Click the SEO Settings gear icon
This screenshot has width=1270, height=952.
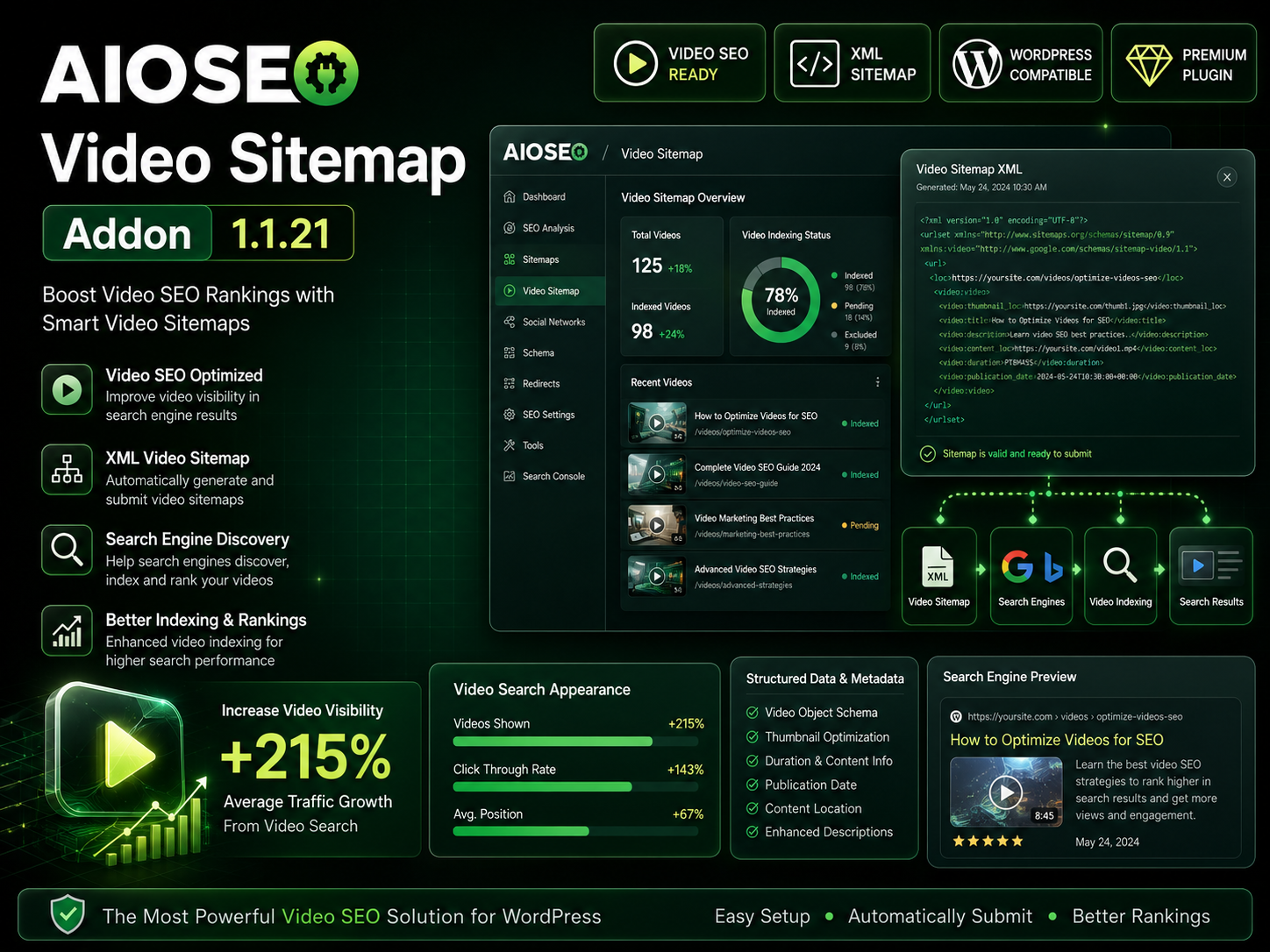tap(510, 415)
